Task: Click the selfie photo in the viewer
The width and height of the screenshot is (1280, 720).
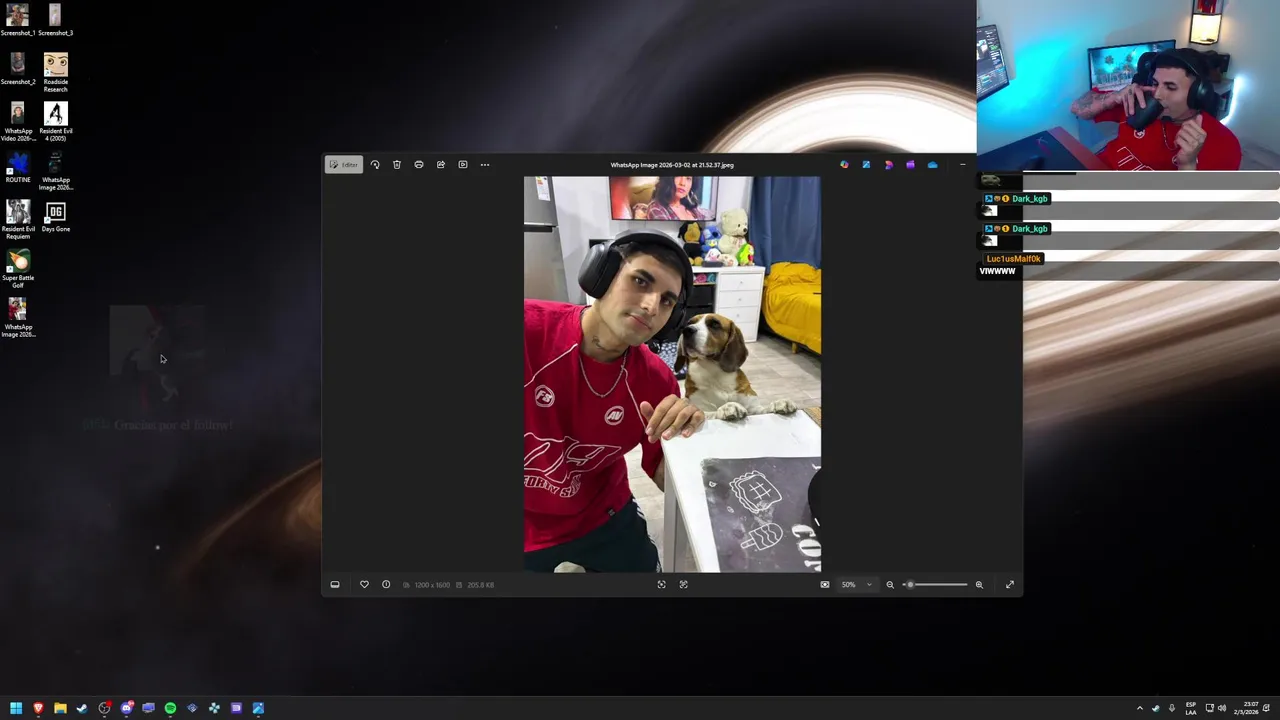Action: [672, 374]
